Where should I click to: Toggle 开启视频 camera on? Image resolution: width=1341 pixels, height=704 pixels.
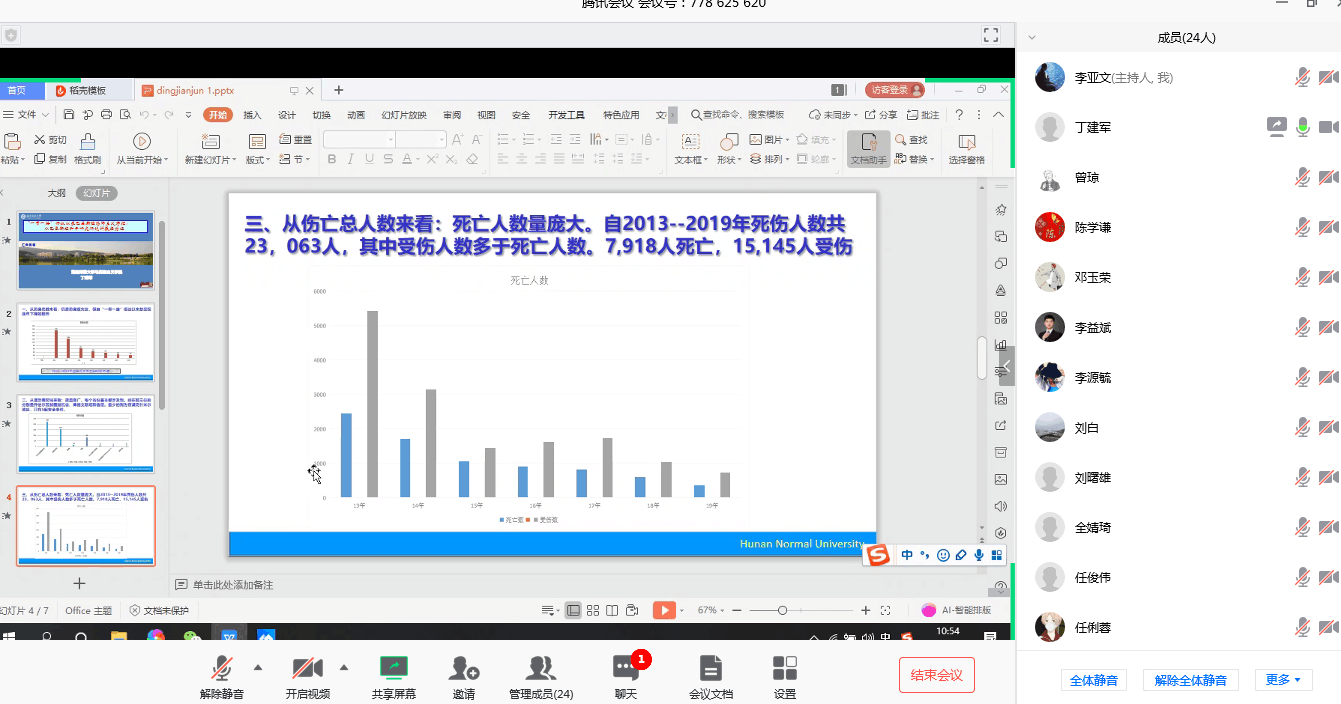(307, 668)
